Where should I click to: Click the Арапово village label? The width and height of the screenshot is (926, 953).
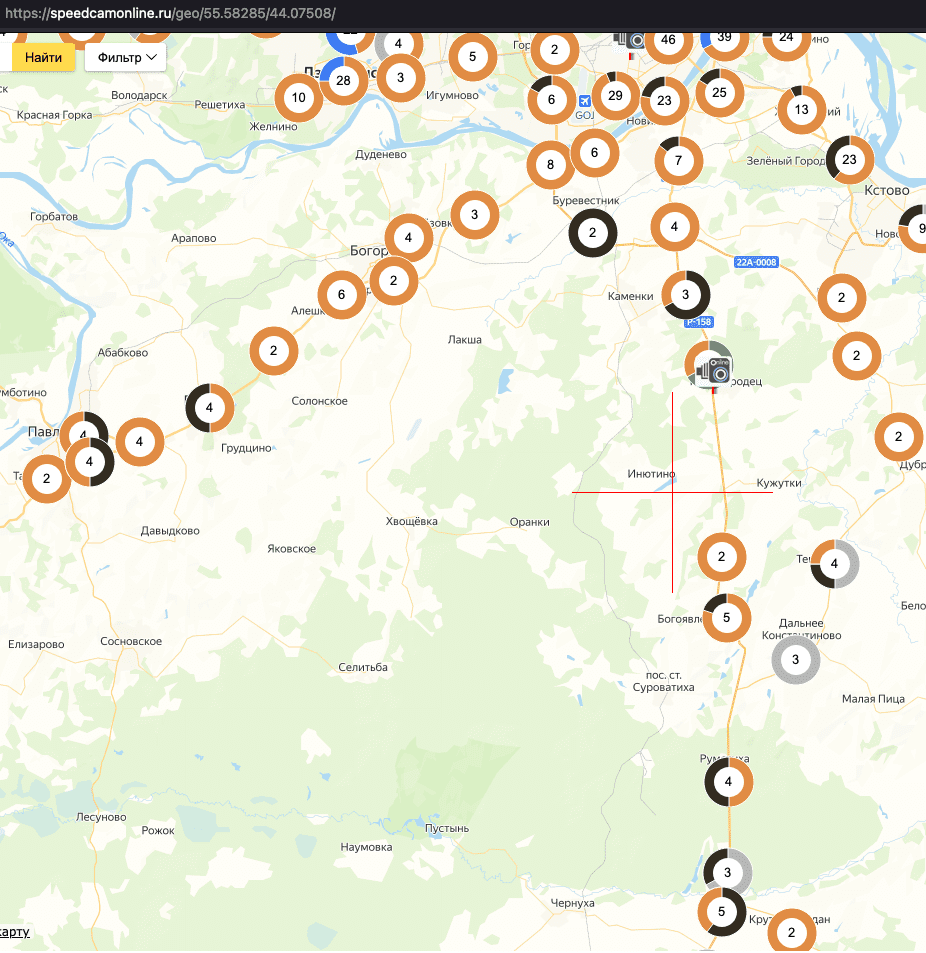tap(194, 238)
